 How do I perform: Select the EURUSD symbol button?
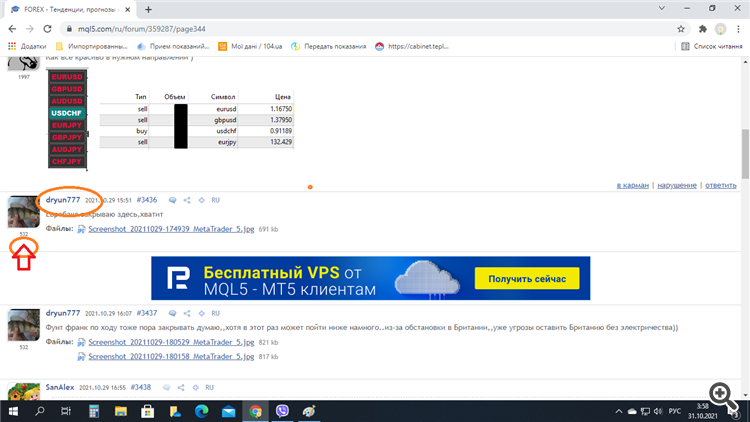67,77
